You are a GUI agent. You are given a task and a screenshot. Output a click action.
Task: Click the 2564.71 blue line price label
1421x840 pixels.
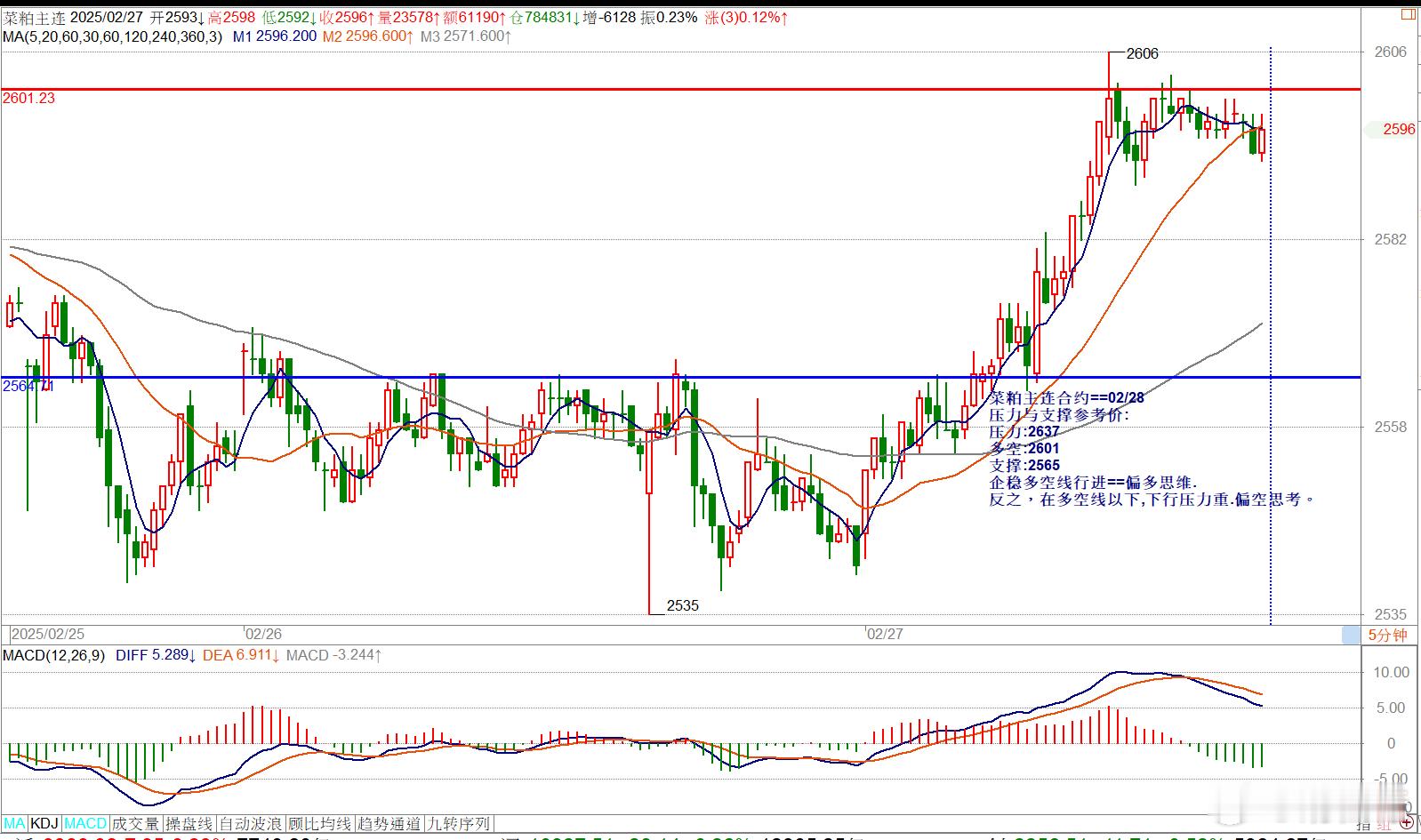(28, 387)
